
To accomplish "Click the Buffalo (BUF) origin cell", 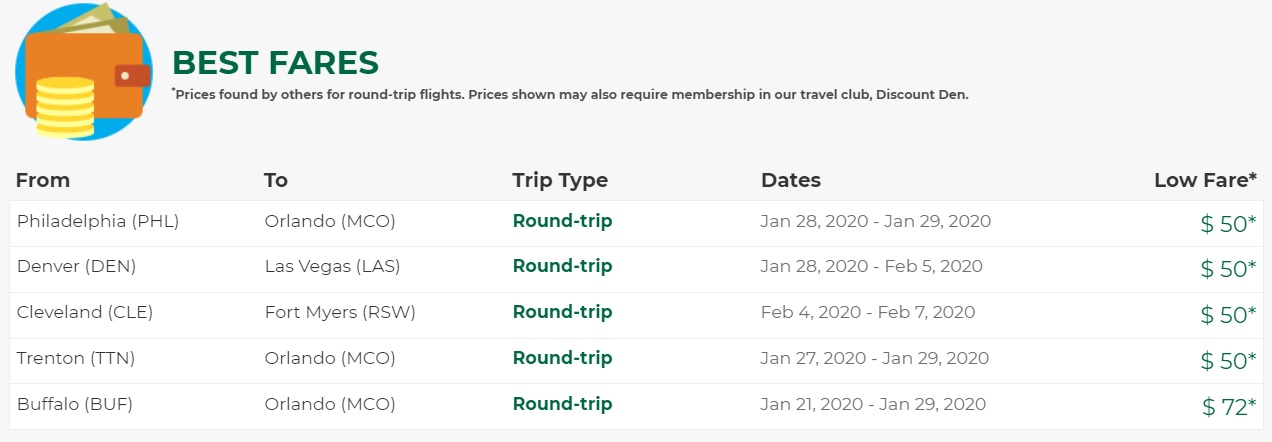I will pyautogui.click(x=75, y=404).
